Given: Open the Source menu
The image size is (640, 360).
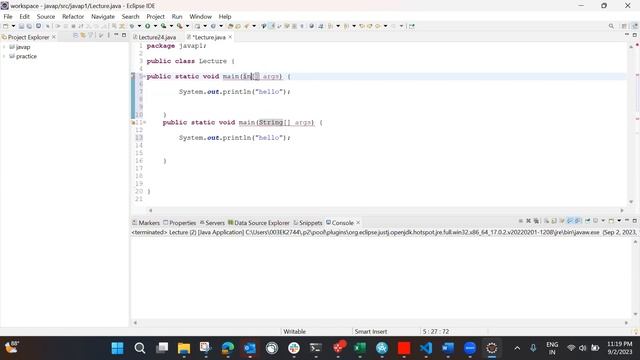Looking at the screenshot, I should tap(46, 17).
